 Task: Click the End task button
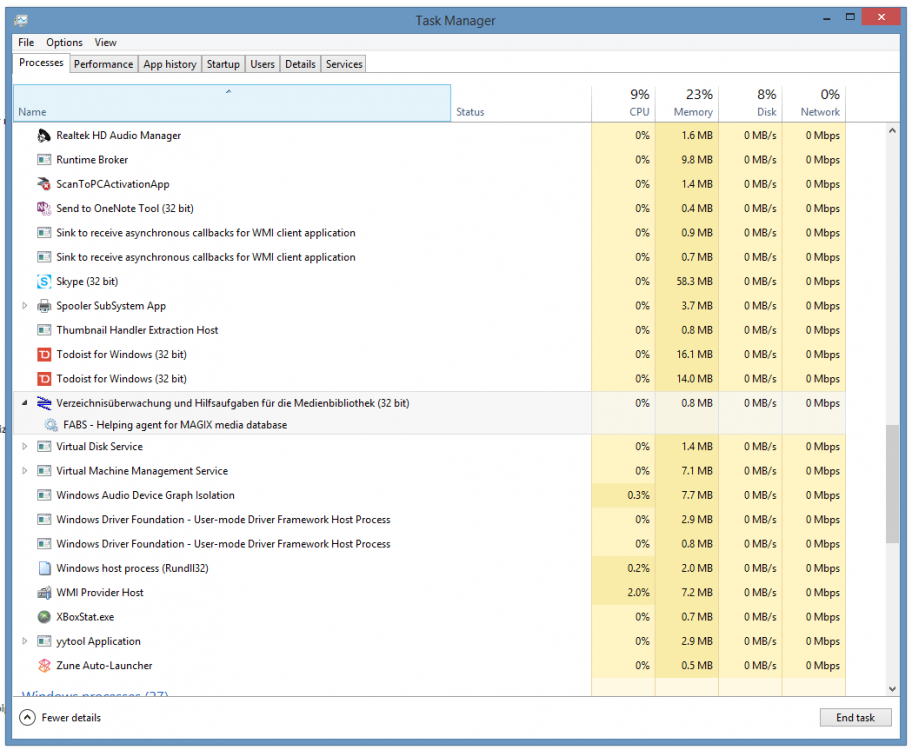855,717
